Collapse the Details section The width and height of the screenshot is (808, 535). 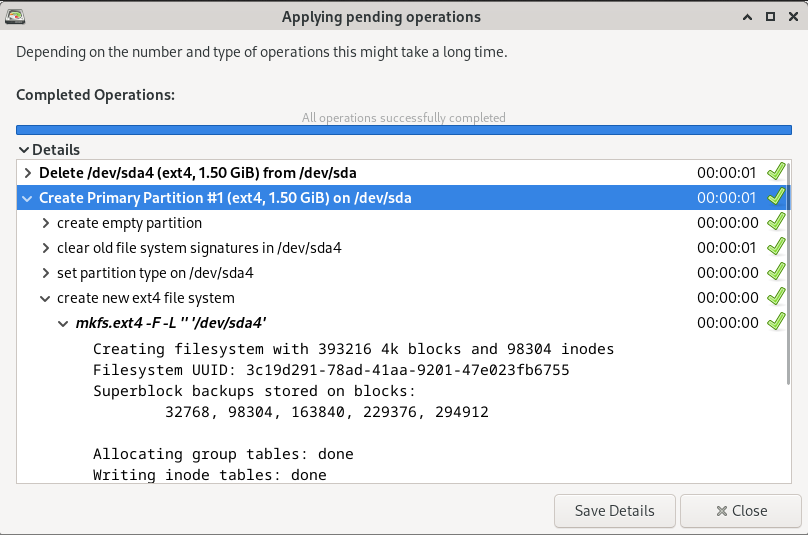24,150
